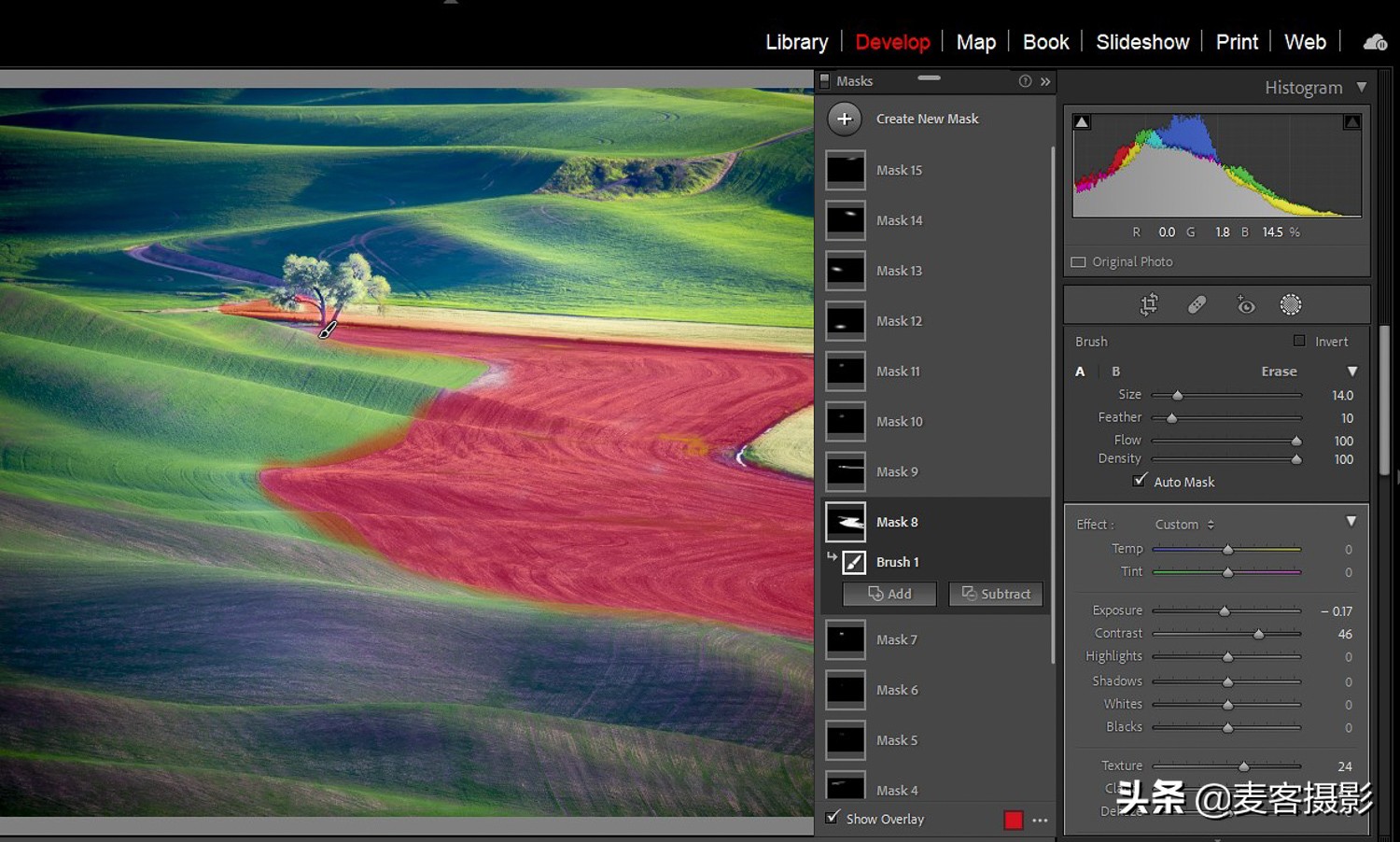The height and width of the screenshot is (842, 1400).
Task: Switch to the Library module
Action: tap(796, 42)
